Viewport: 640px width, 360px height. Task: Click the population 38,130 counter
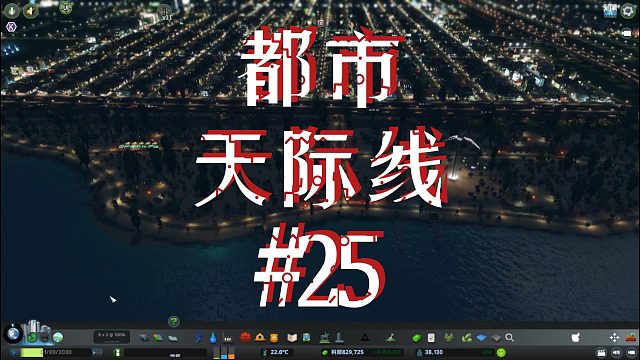click(434, 352)
